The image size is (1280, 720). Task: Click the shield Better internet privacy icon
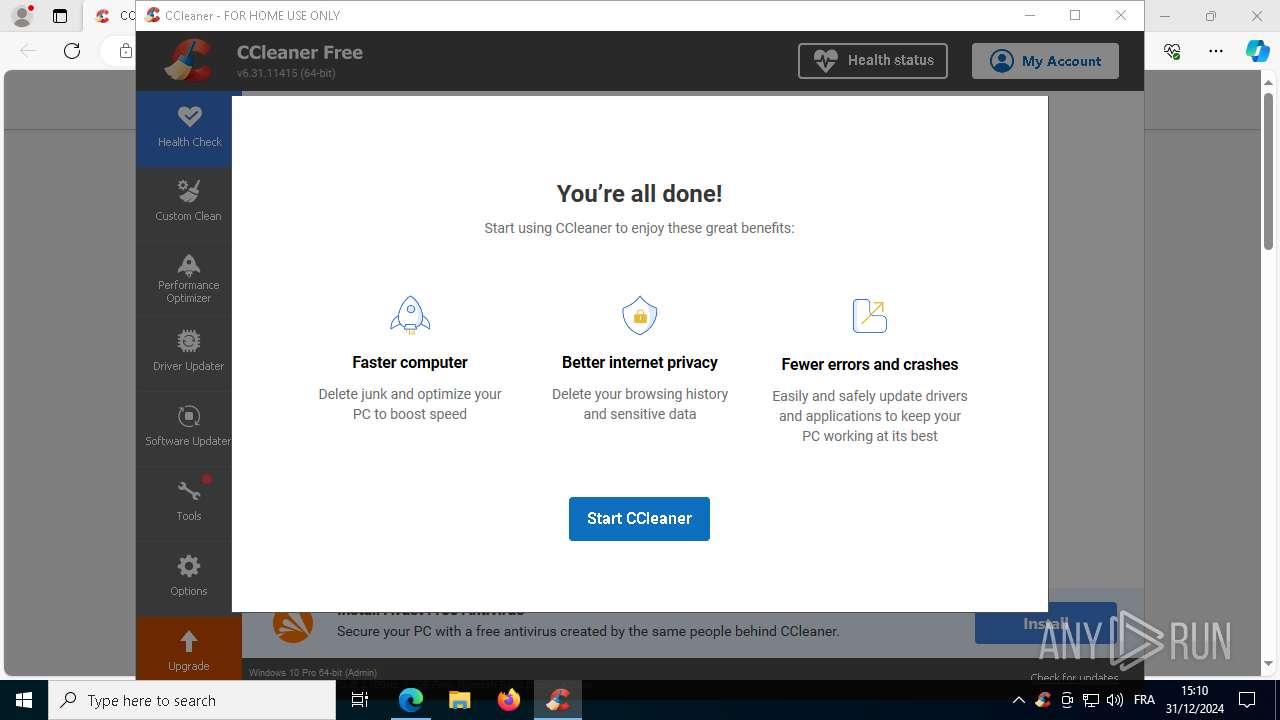pos(640,315)
